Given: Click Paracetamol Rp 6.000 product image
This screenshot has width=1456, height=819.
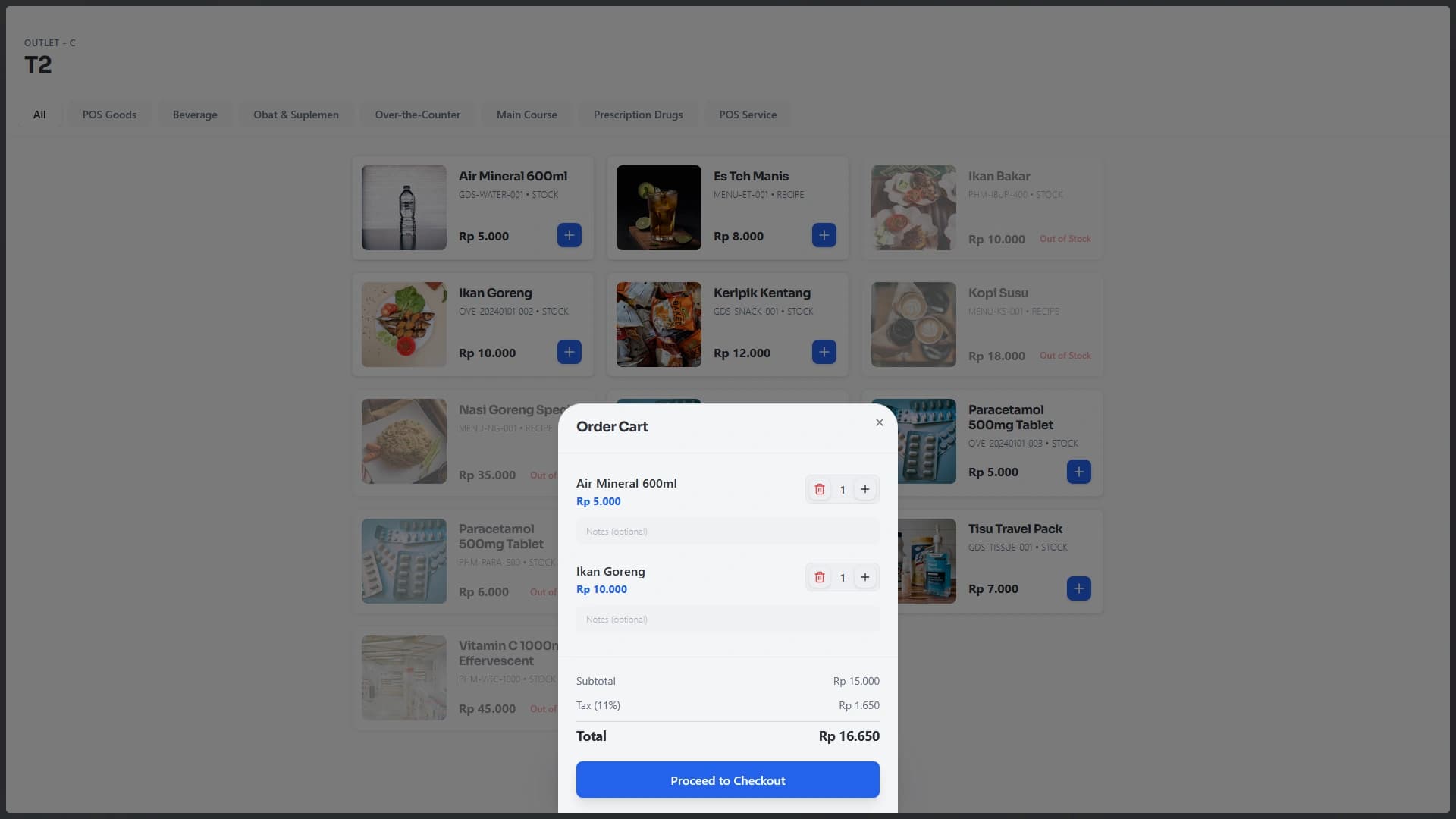Looking at the screenshot, I should pos(404,561).
